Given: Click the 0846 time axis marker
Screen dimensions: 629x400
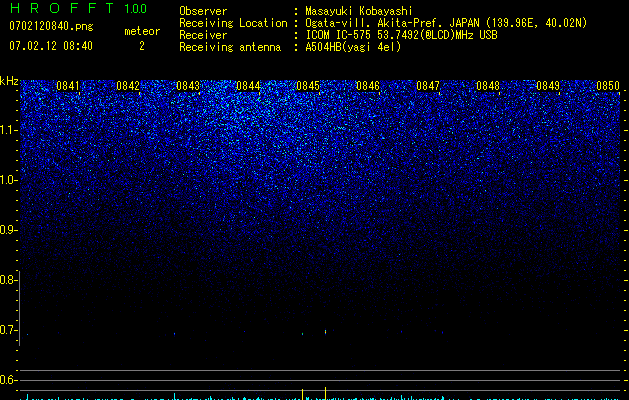Looking at the screenshot, I should tap(368, 86).
